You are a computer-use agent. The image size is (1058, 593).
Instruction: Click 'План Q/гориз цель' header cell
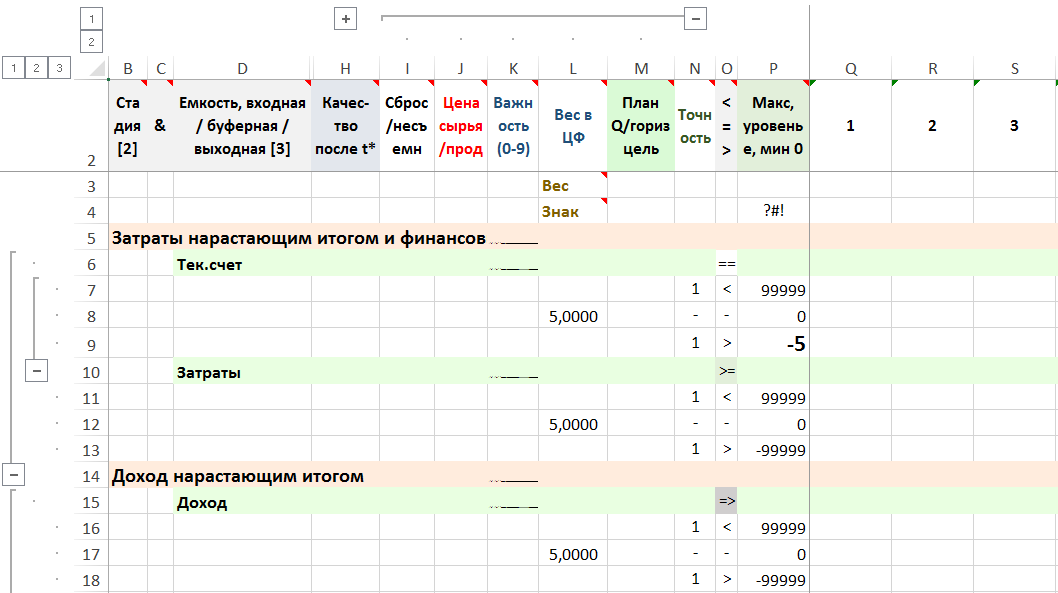coord(641,126)
